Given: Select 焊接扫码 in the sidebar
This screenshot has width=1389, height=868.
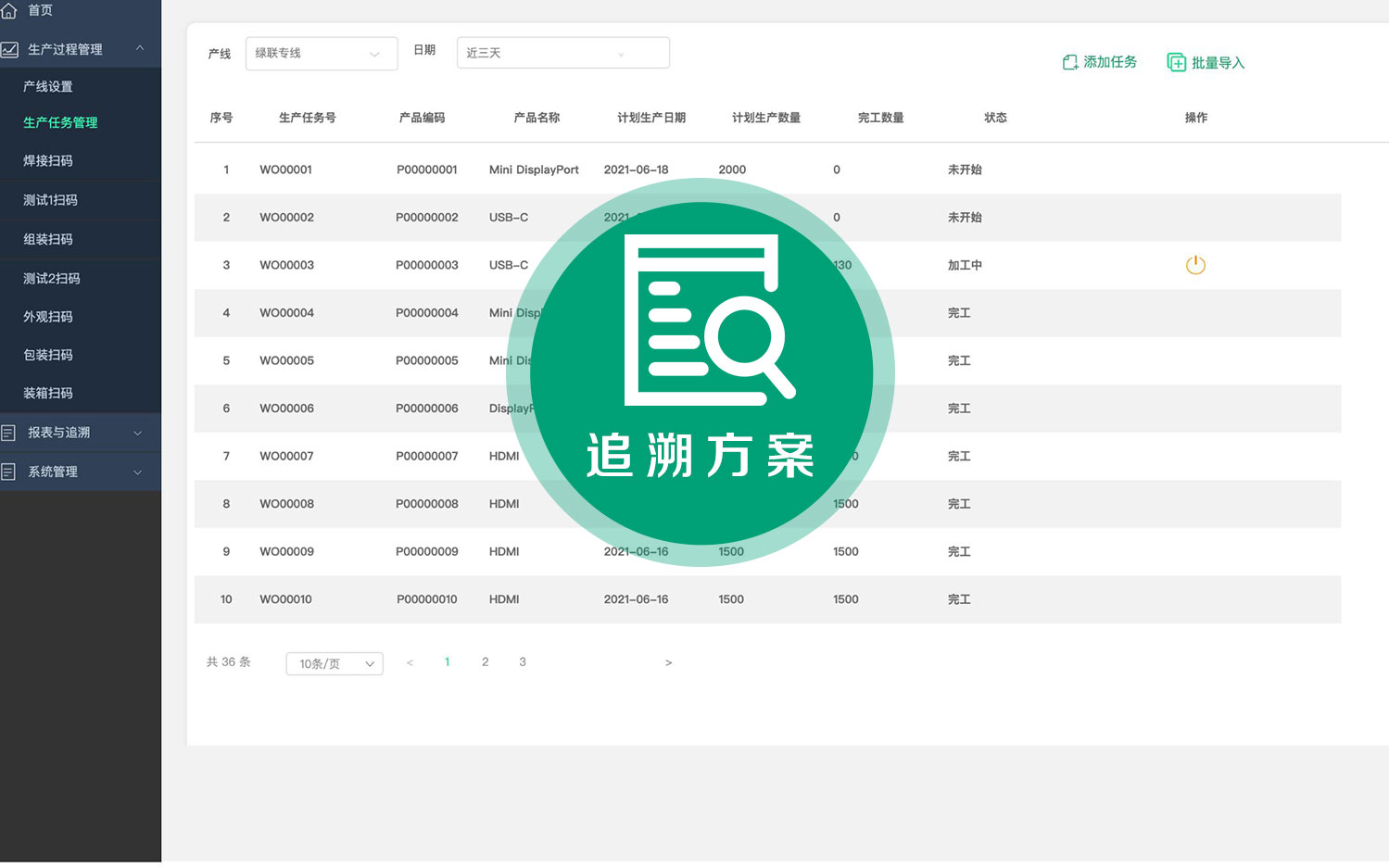Looking at the screenshot, I should tap(48, 160).
